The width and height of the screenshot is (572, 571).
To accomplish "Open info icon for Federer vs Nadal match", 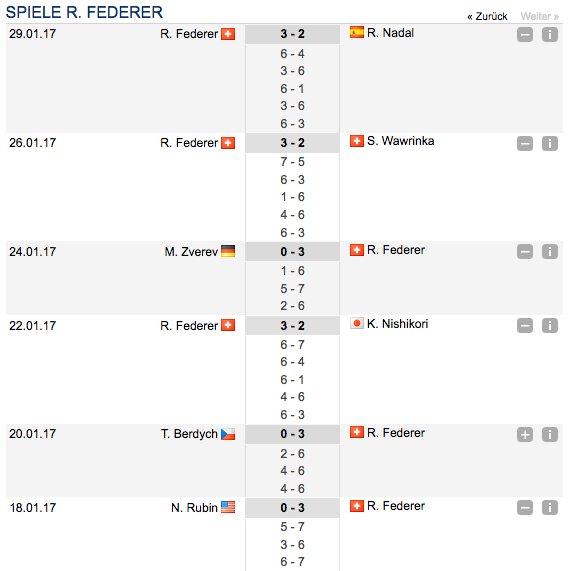I will tap(549, 35).
